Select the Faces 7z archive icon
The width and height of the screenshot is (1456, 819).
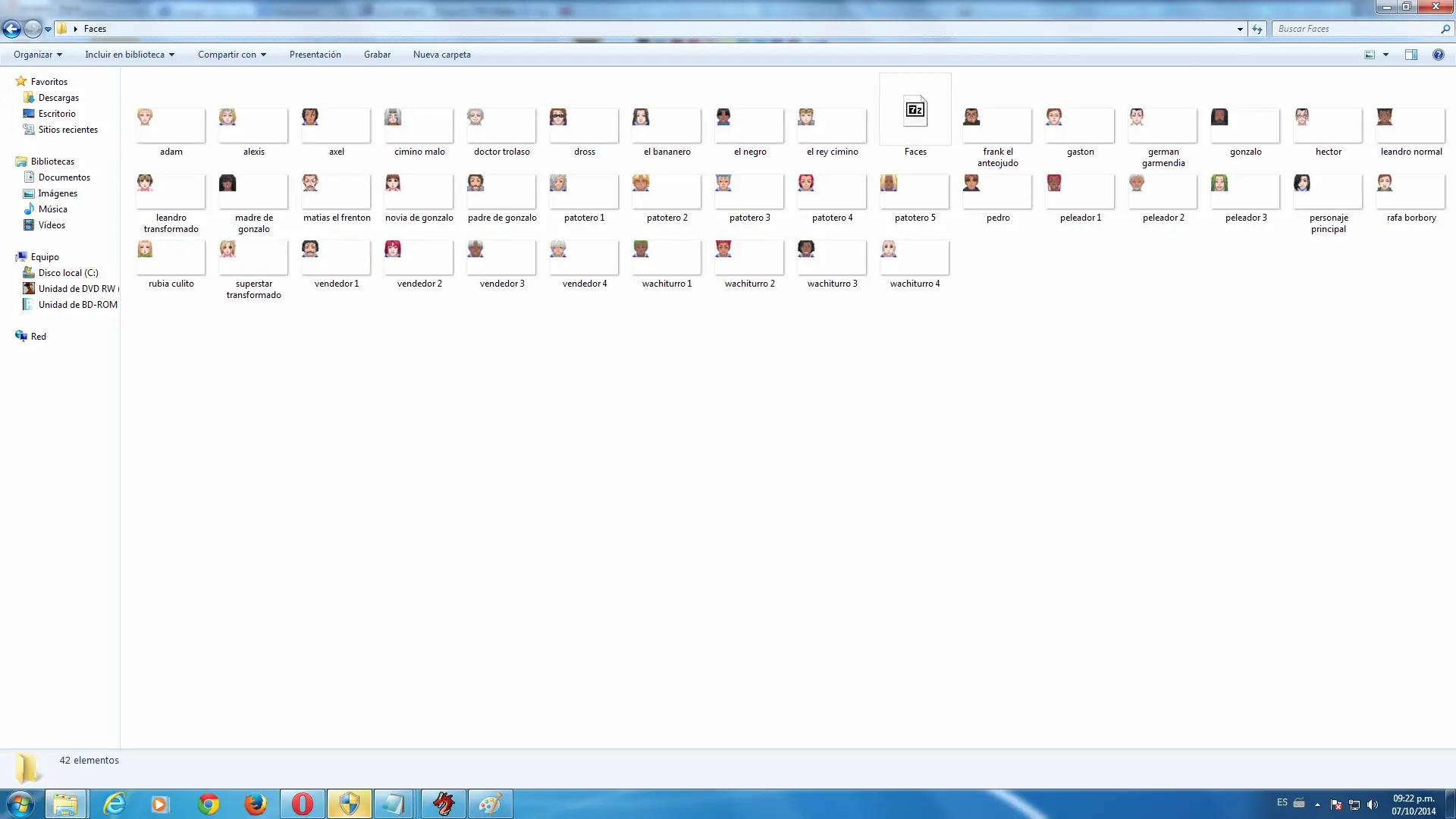click(915, 111)
